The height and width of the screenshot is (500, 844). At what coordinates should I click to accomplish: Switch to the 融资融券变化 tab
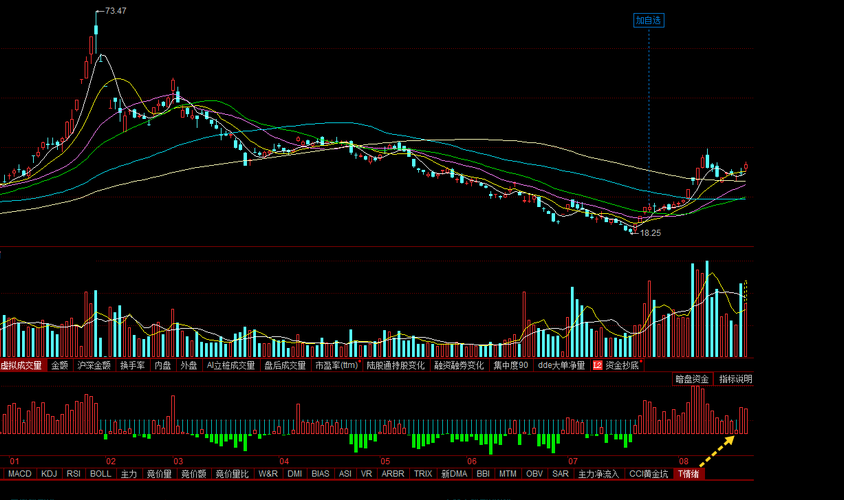459,365
